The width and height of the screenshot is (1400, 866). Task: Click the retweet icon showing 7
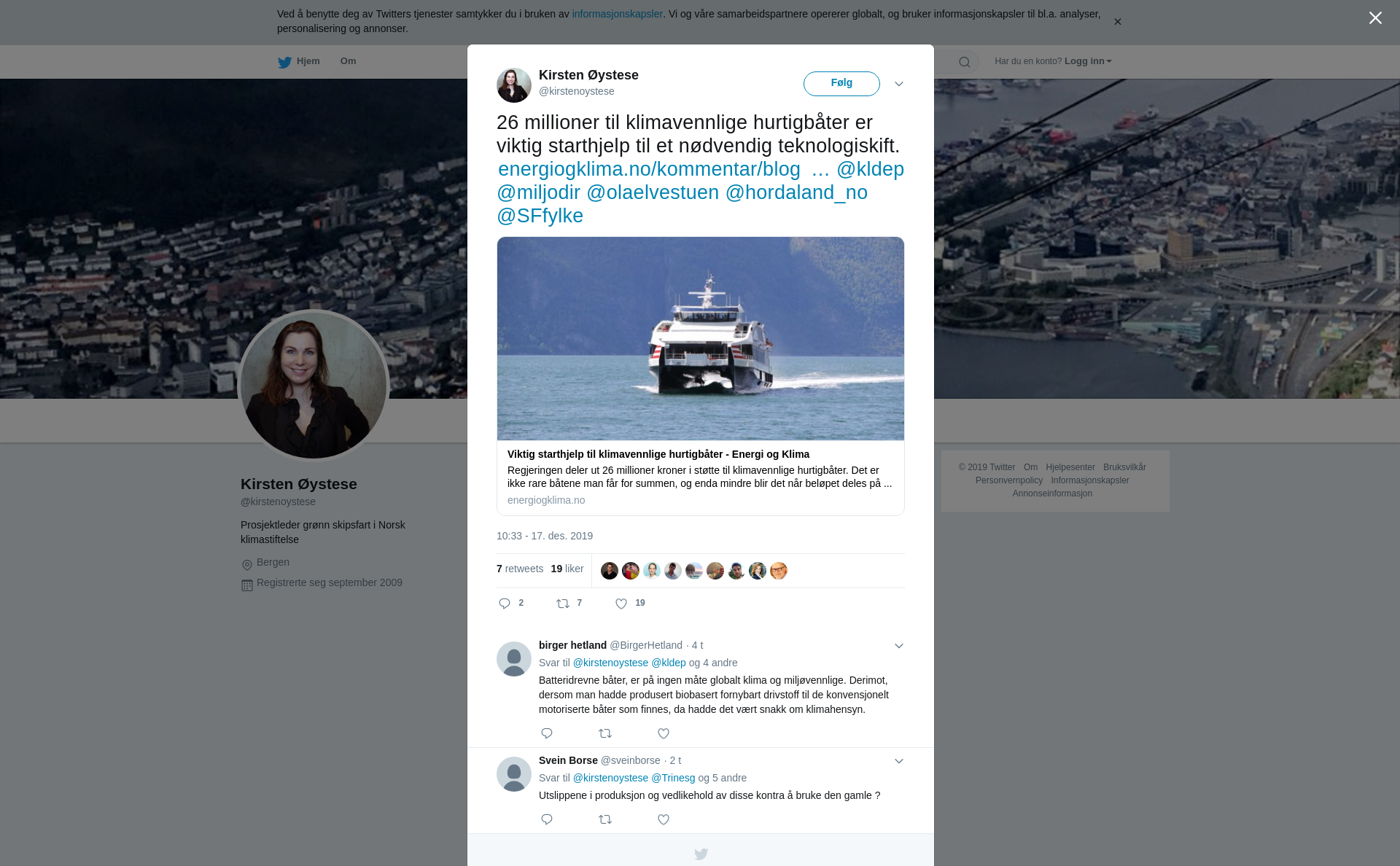563,604
